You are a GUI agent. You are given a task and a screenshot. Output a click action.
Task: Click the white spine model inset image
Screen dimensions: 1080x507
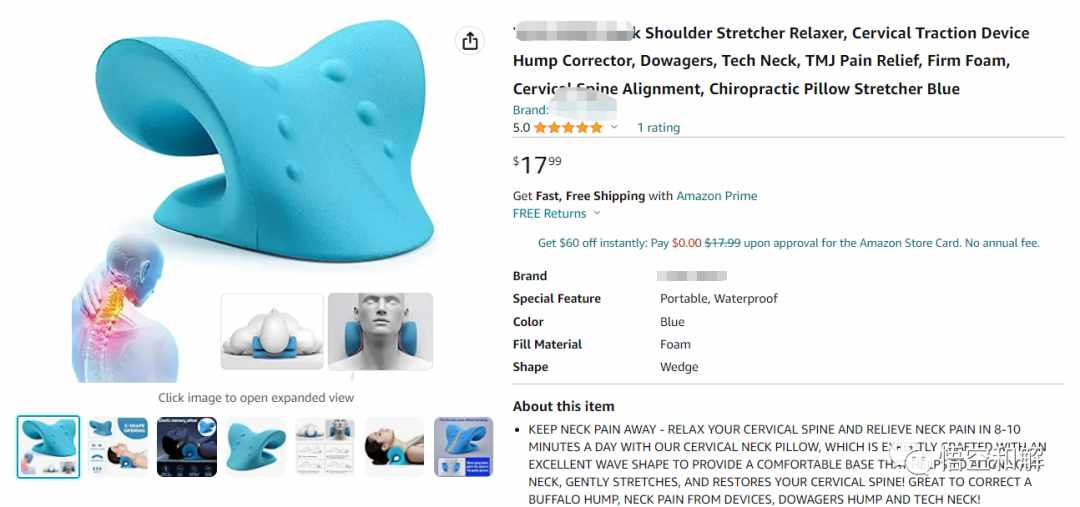coord(272,331)
